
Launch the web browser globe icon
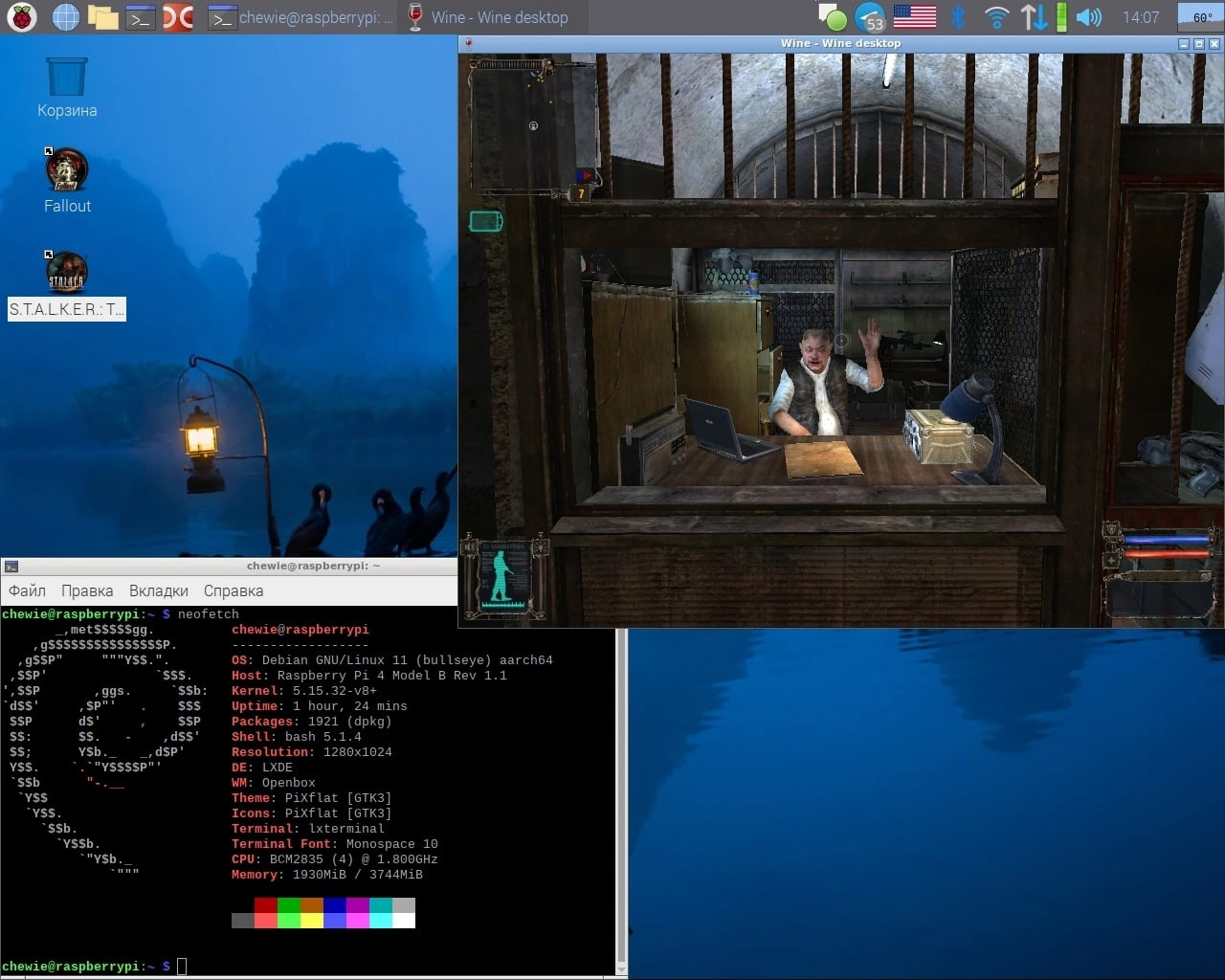[x=66, y=16]
